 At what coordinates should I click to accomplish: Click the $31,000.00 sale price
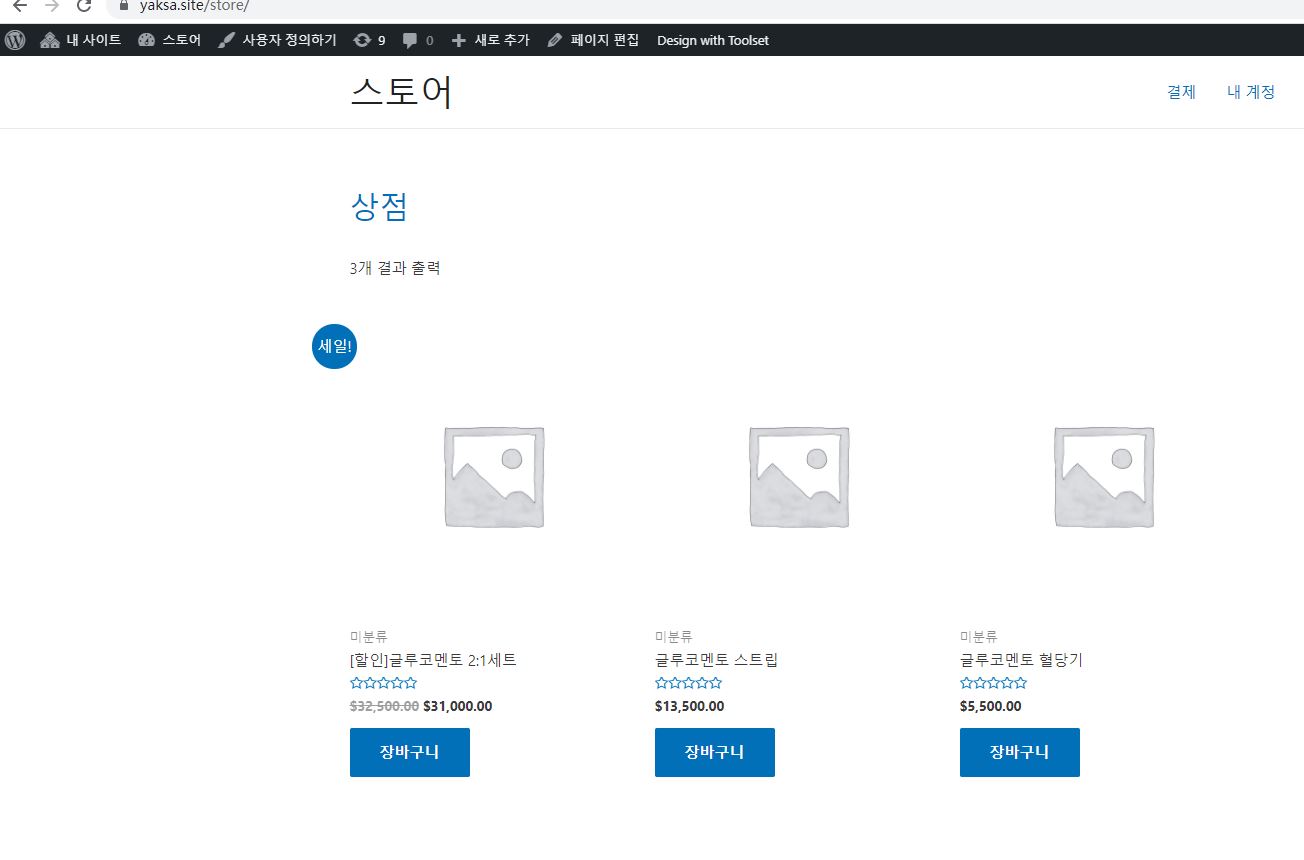(458, 706)
